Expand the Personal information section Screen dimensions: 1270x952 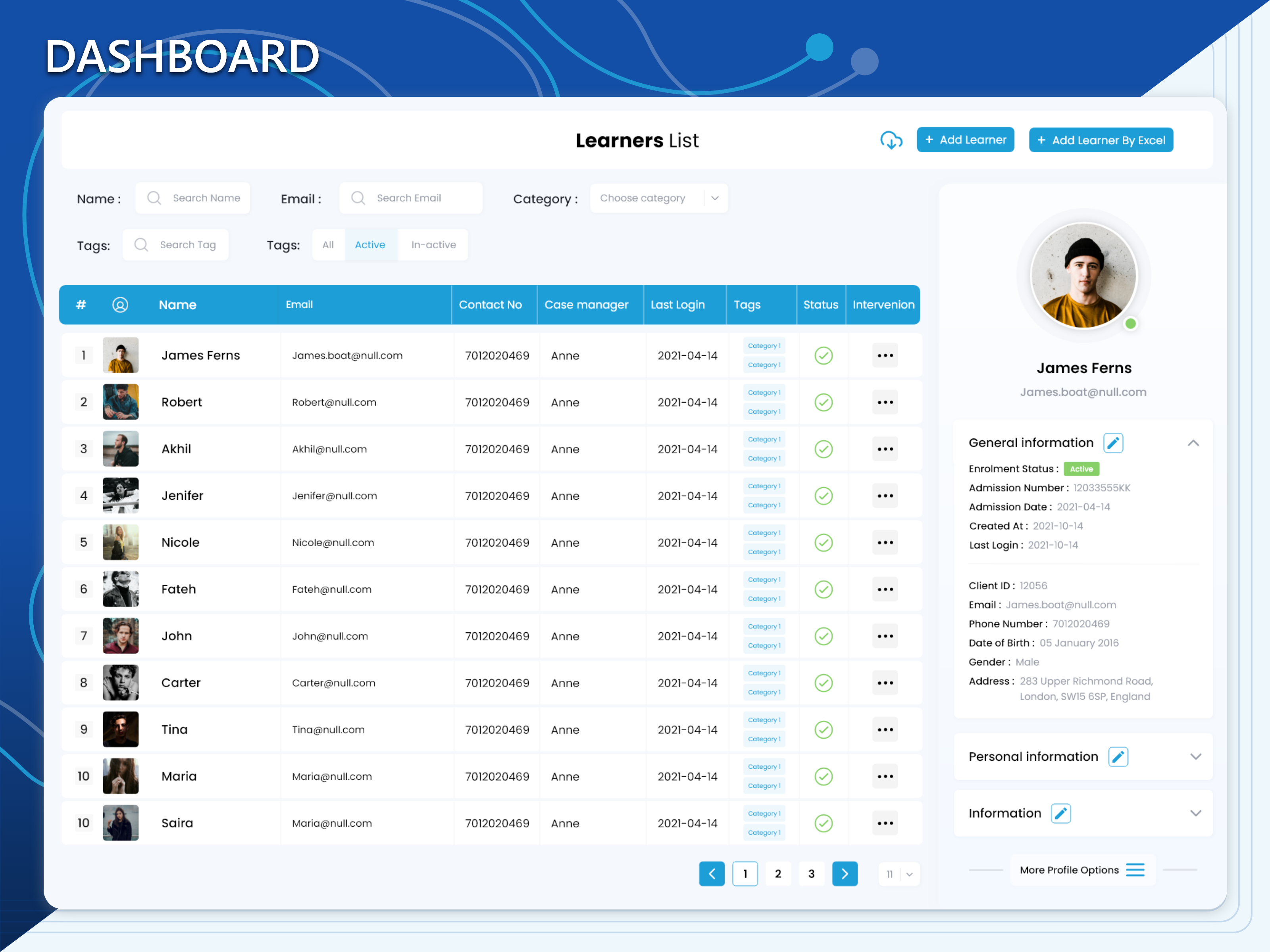pos(1195,757)
